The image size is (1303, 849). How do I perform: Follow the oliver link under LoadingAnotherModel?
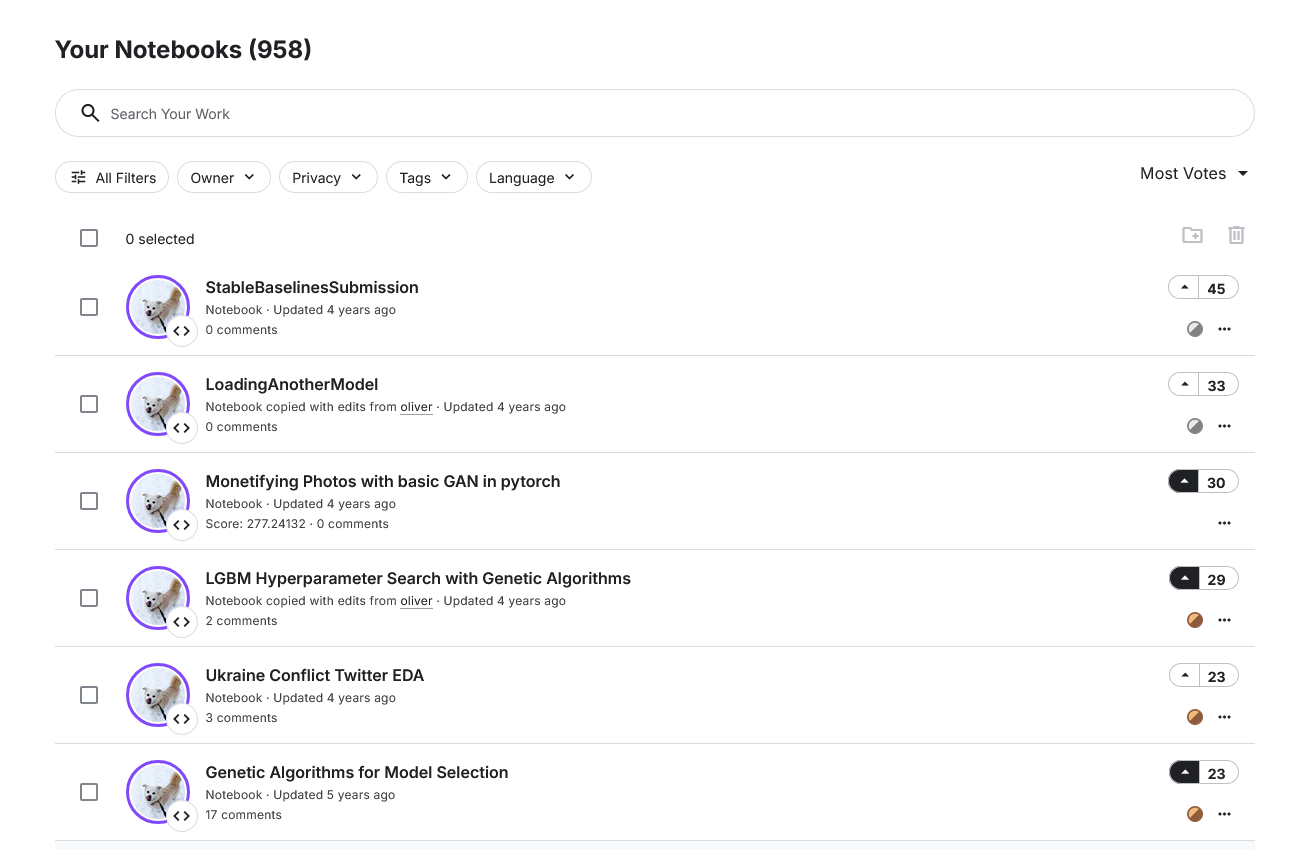pos(417,407)
